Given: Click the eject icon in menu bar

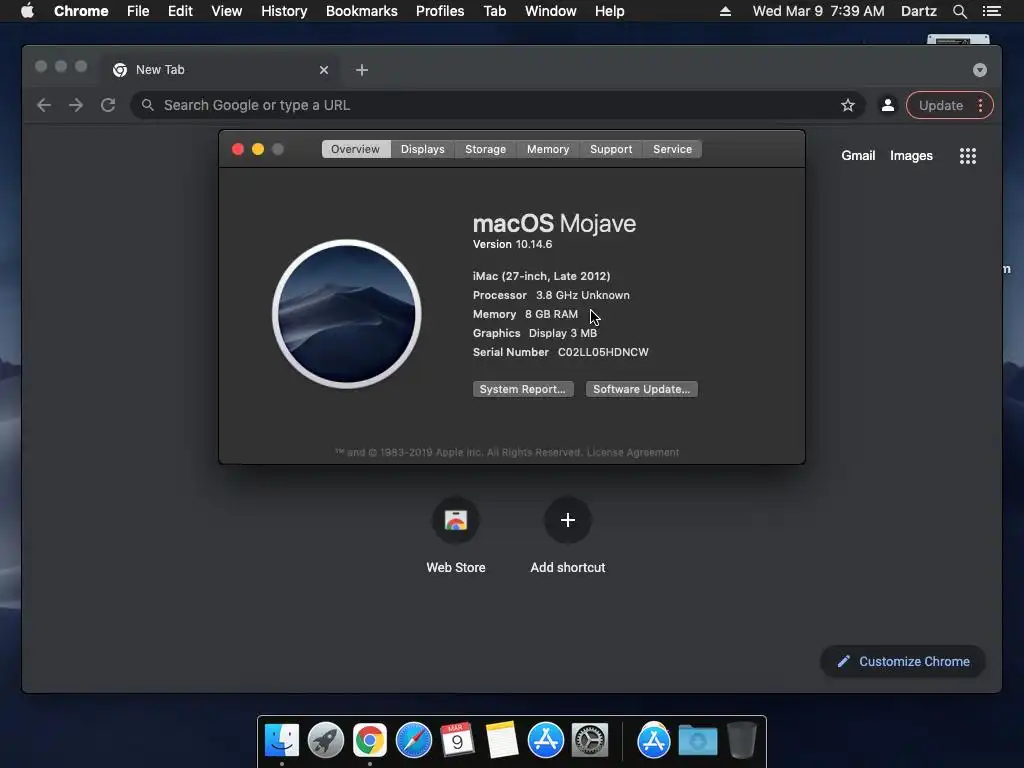Looking at the screenshot, I should click(725, 11).
